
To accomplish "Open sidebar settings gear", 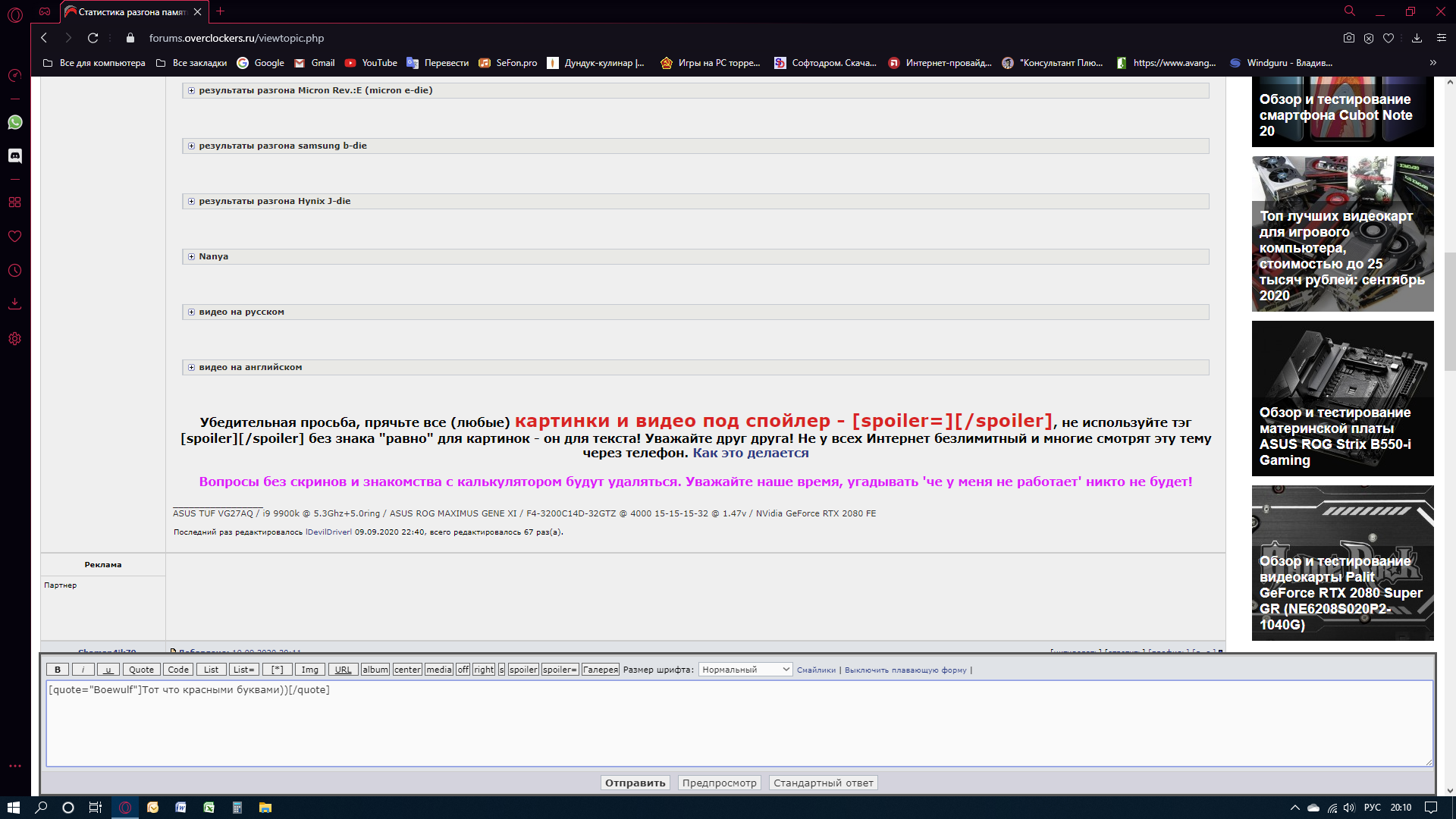I will click(x=15, y=339).
